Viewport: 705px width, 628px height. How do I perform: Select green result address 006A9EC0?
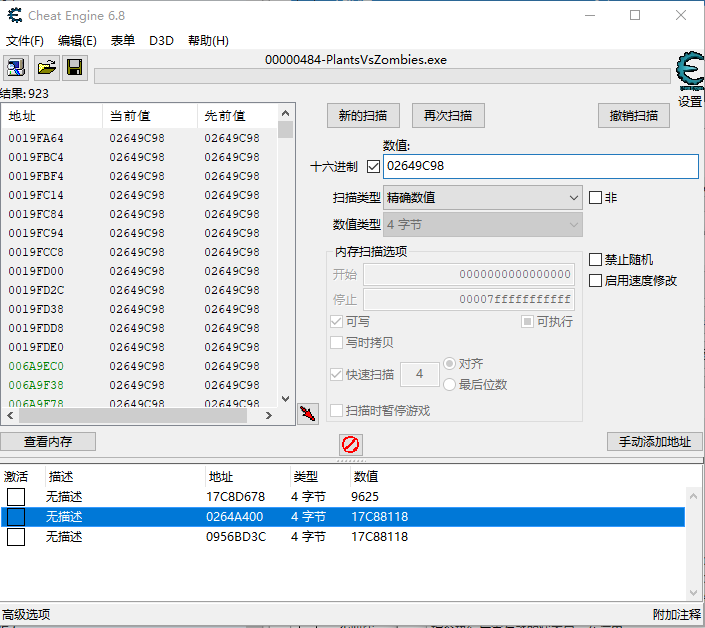point(36,366)
